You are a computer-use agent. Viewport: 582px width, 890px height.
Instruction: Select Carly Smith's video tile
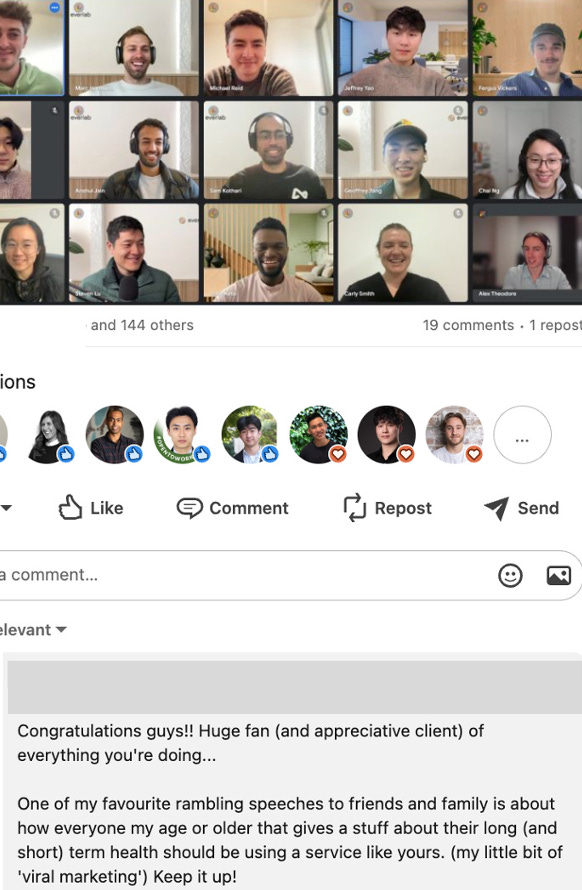(x=403, y=253)
